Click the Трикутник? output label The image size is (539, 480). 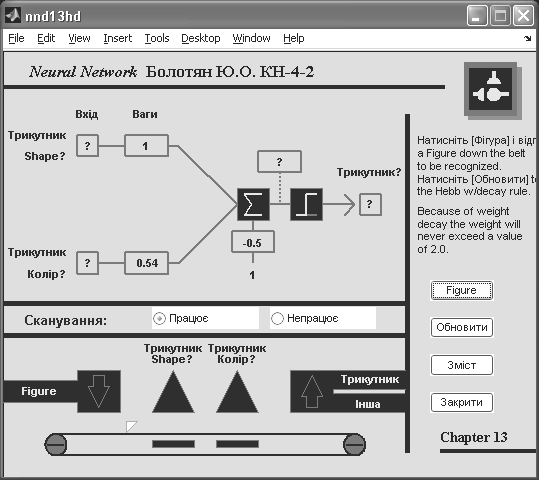(x=369, y=172)
